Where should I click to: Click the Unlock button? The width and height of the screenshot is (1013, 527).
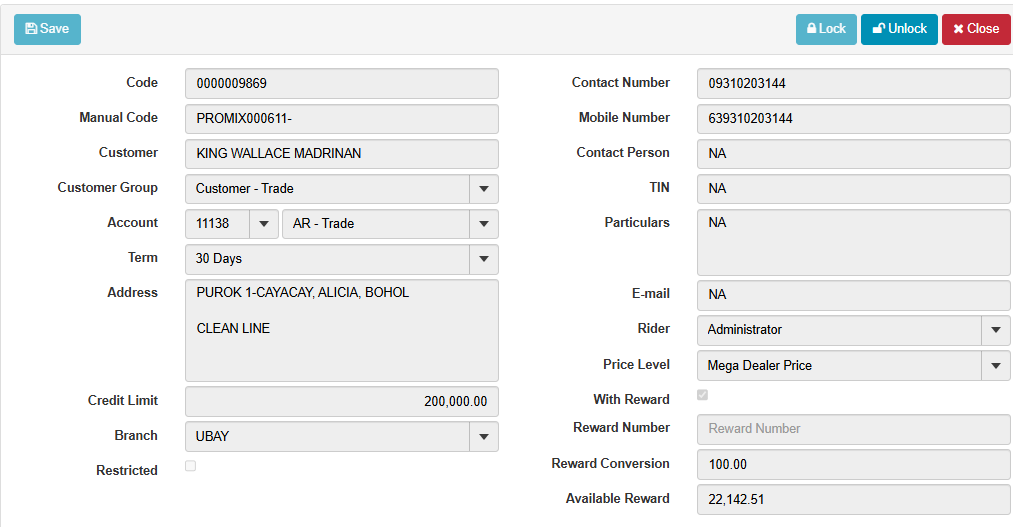(899, 29)
